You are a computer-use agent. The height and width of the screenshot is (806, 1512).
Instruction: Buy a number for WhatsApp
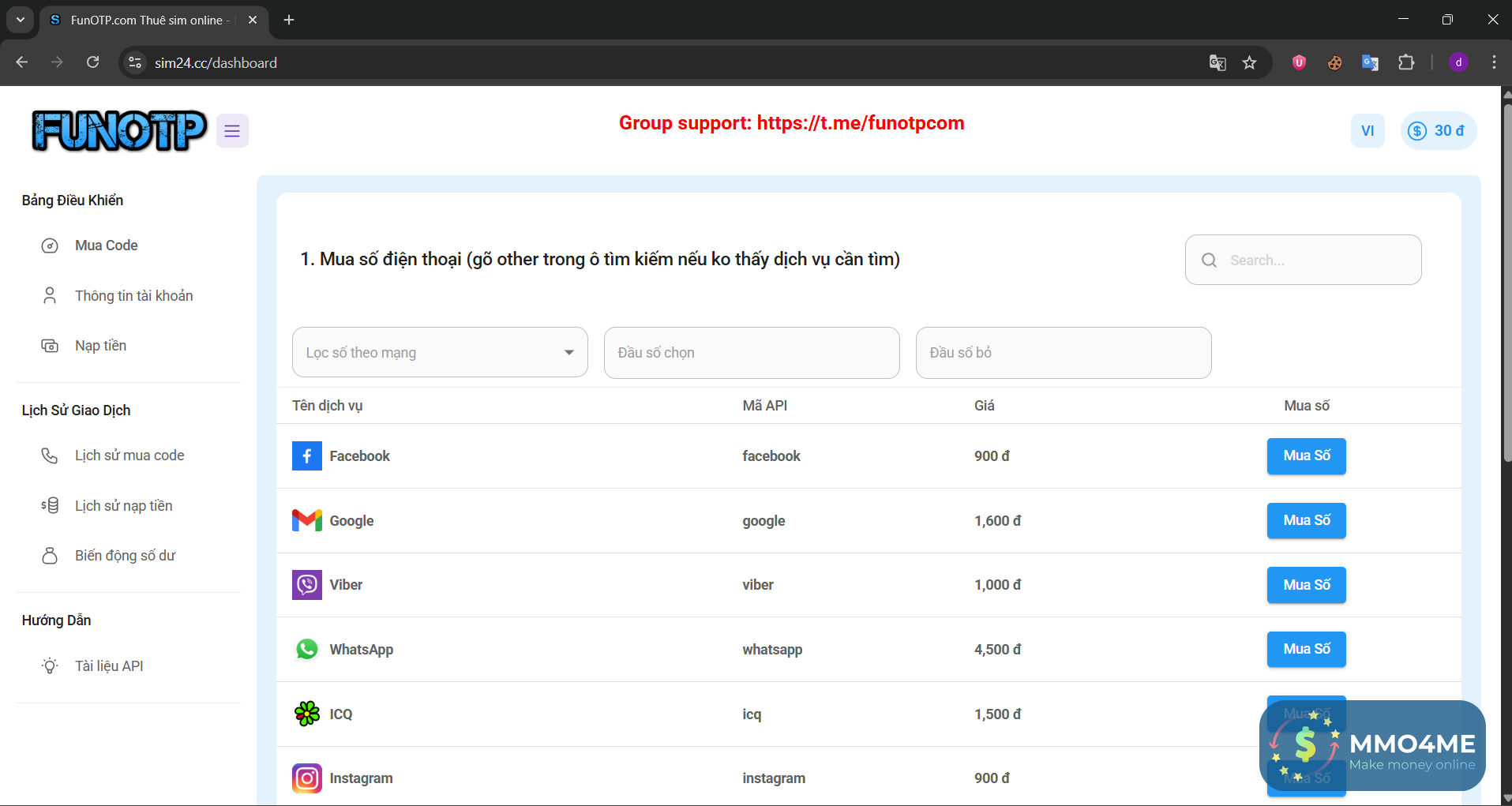pos(1306,649)
